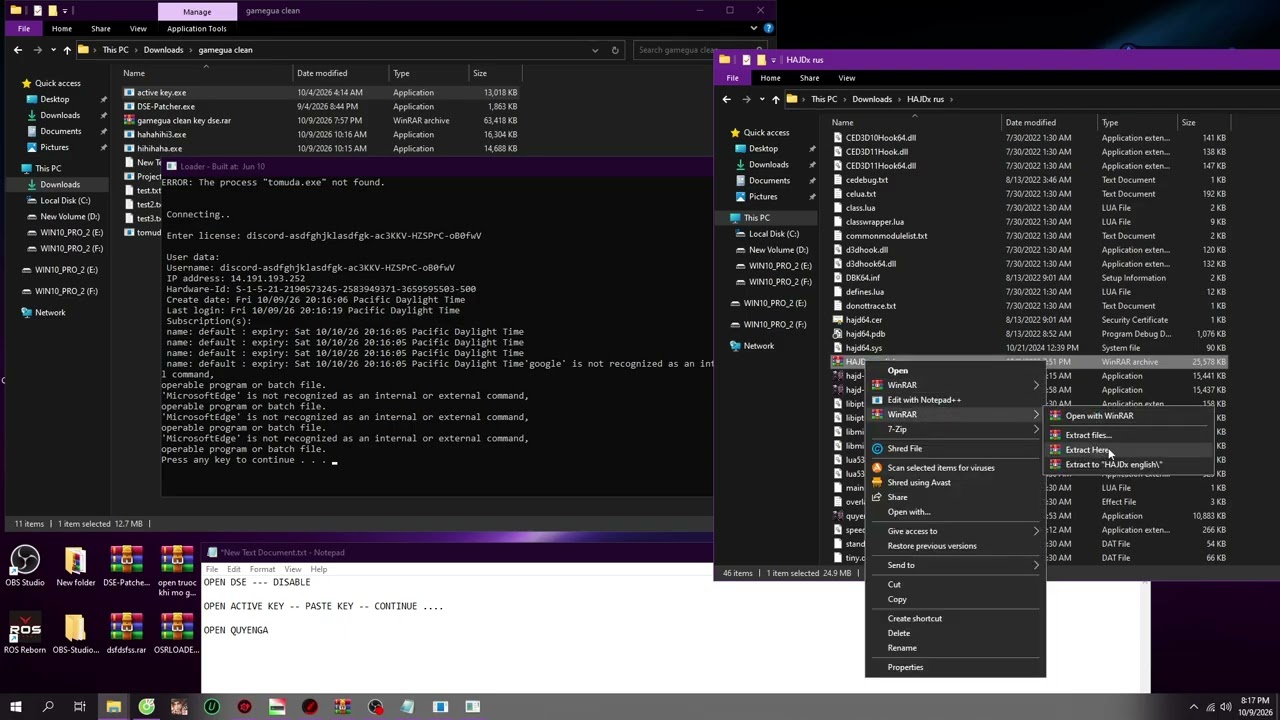Click Edit with Notepad++ in context menu
This screenshot has width=1280, height=720.
[x=924, y=400]
